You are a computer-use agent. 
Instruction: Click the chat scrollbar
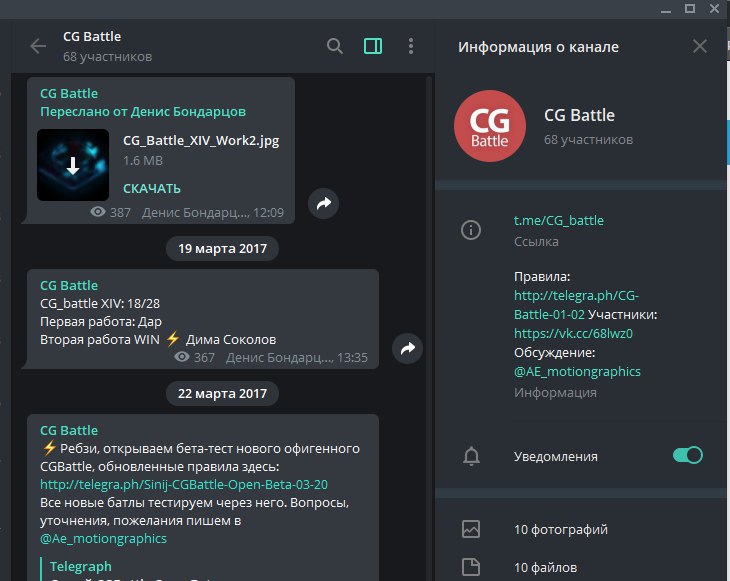pos(429,326)
